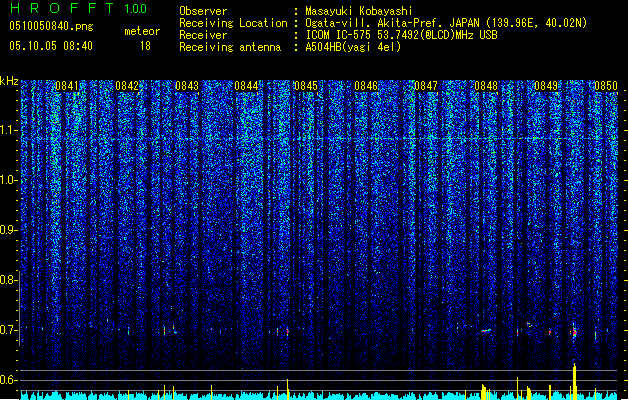This screenshot has height=400, width=629.
Task: Click the 0.9 frequency axis label
Action: (x=9, y=230)
